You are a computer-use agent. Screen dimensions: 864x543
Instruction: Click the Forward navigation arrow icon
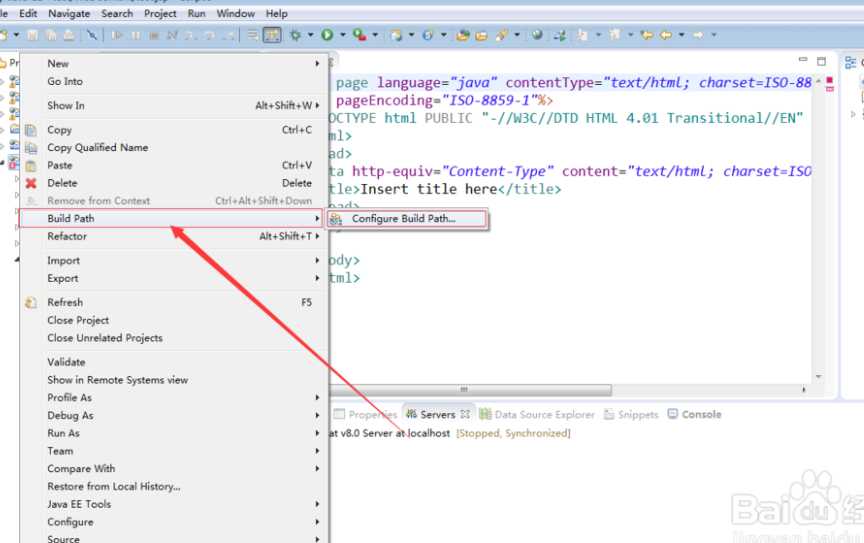point(698,35)
